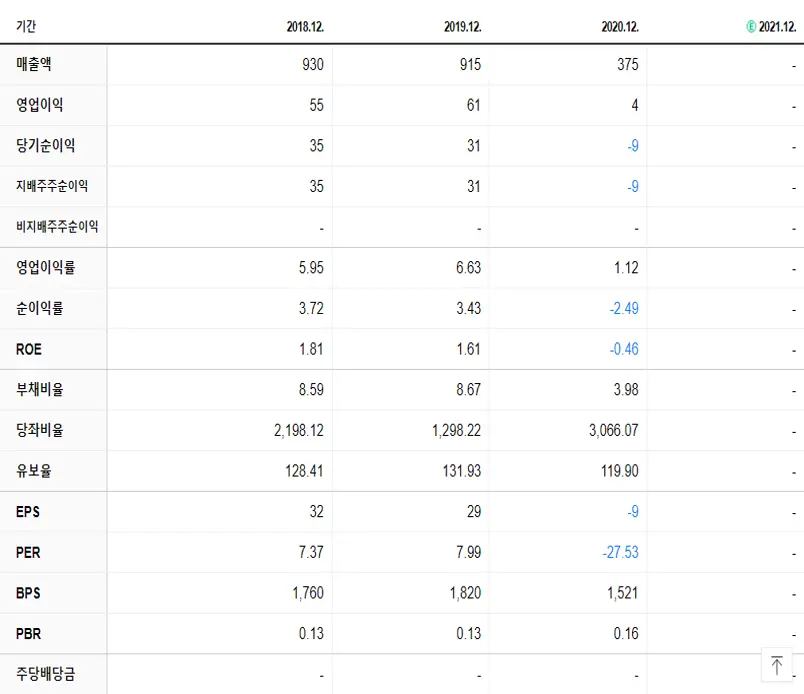Click the scroll-to-top arrow button
Screen dimensions: 804x694
777,664
